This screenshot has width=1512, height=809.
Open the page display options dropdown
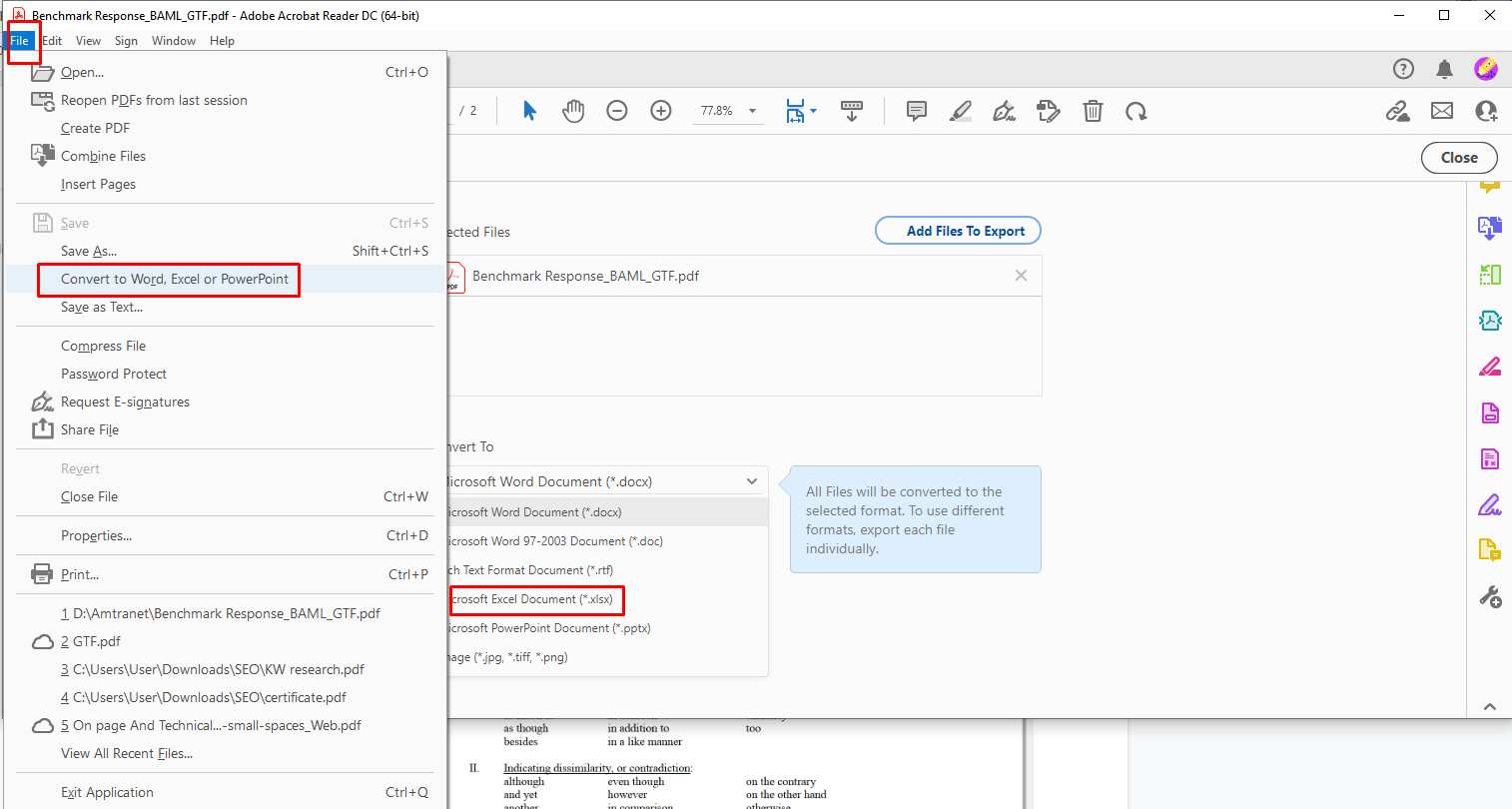(811, 111)
